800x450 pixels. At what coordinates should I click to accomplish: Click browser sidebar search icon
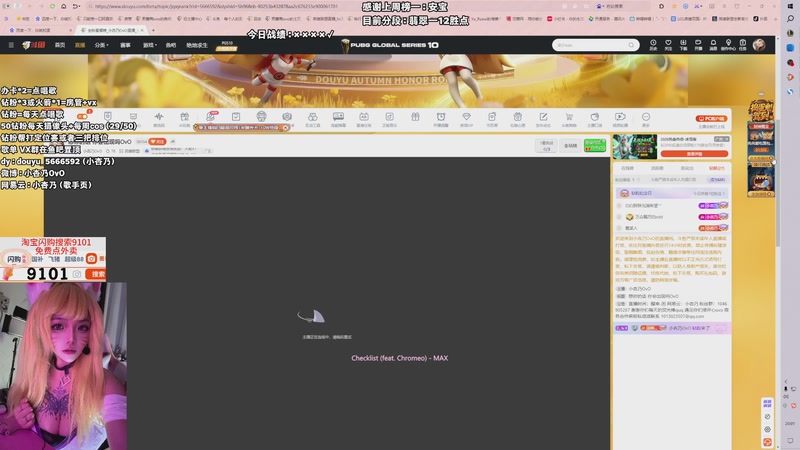[x=790, y=18]
